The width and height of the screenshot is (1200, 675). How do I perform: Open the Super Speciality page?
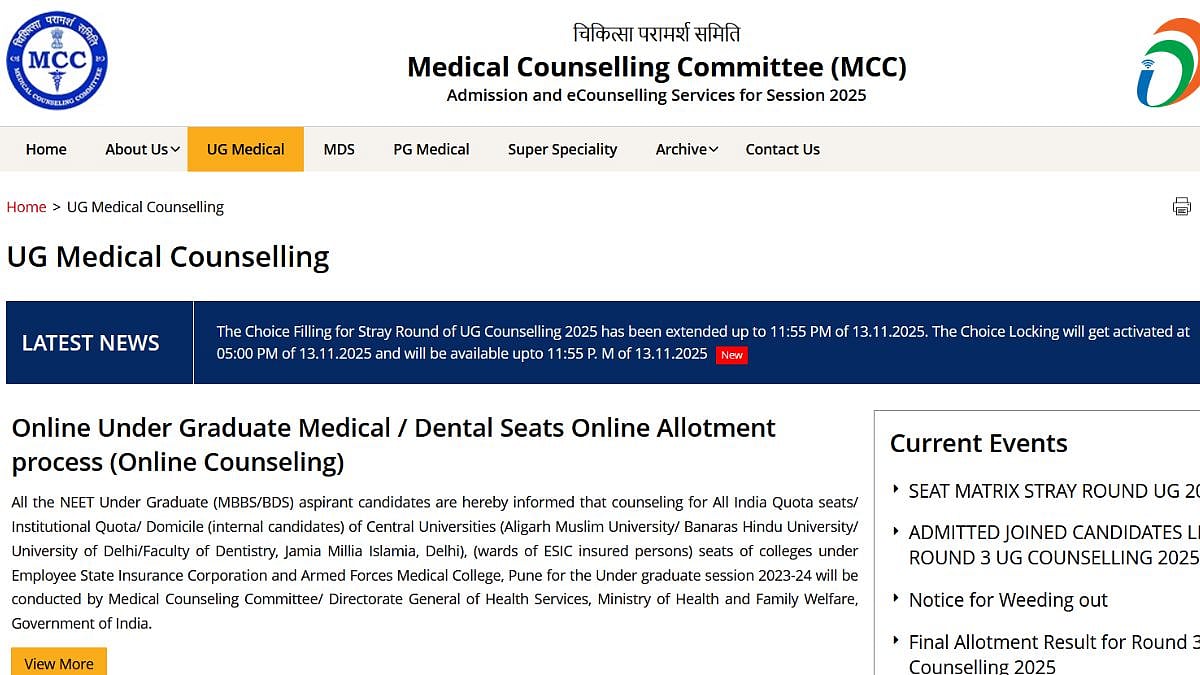(562, 149)
